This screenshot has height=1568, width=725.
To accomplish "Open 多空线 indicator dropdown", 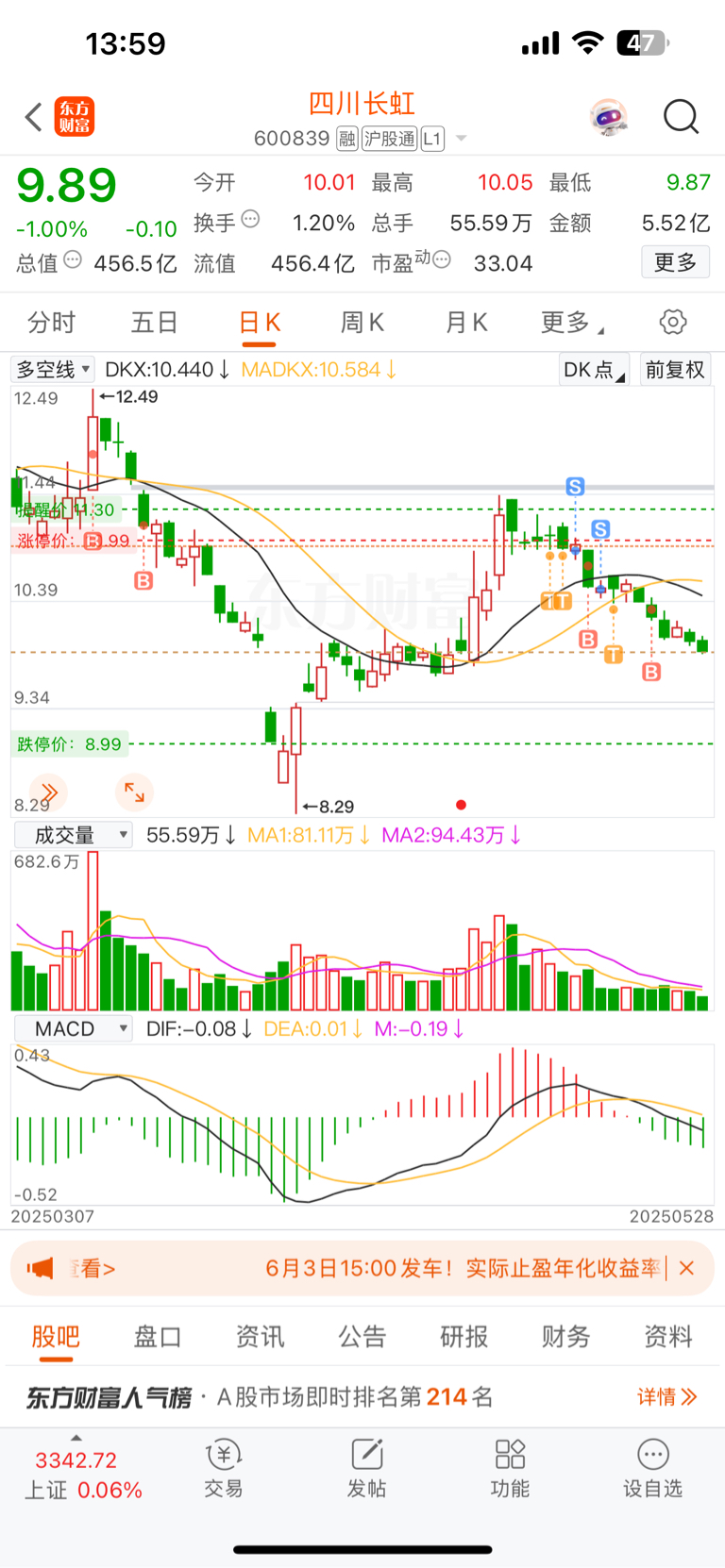I will pos(53,369).
